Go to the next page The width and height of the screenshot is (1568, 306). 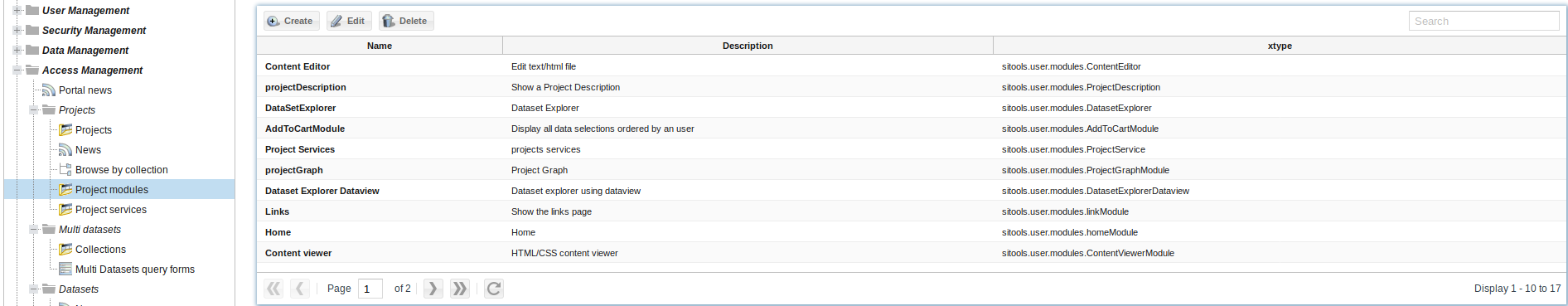[433, 289]
